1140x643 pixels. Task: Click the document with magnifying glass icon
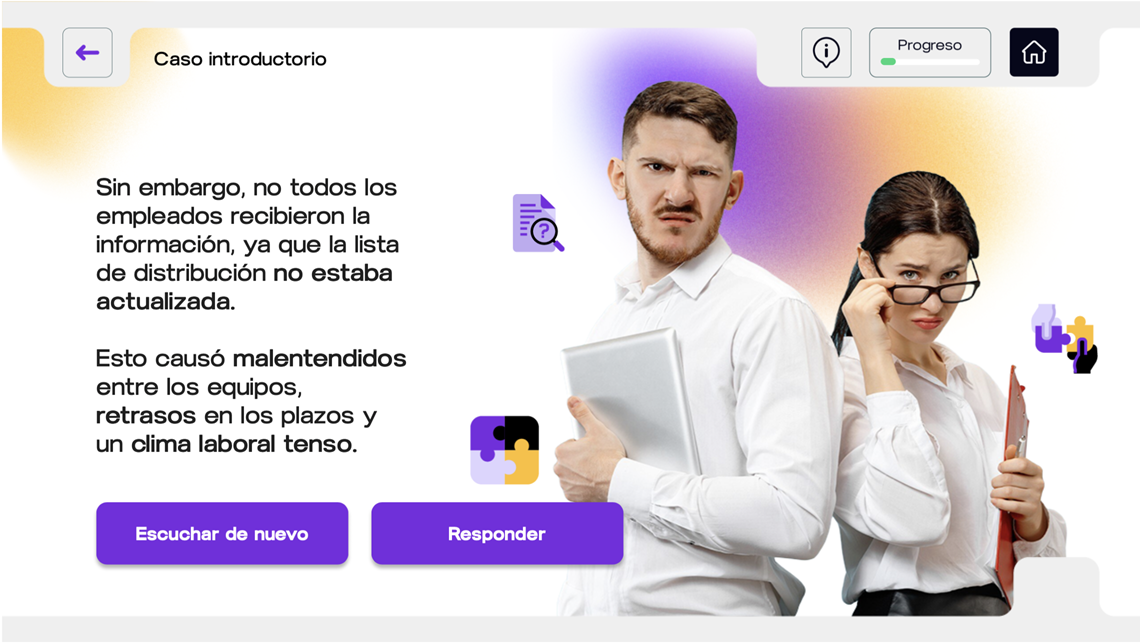(538, 223)
